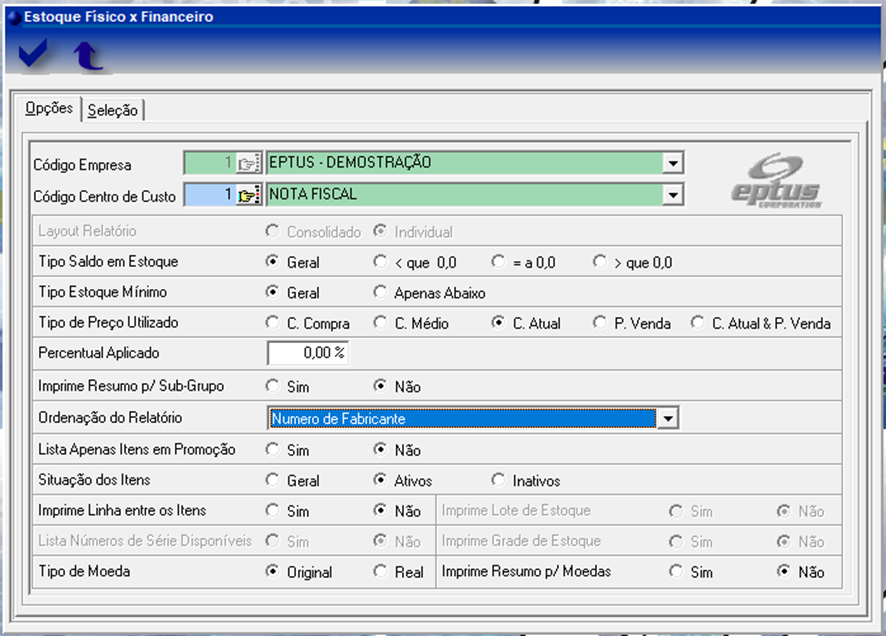Expand the EPTUS - DEMONSTRAÇÃO company dropdown
Image resolution: width=886 pixels, height=636 pixels.
click(674, 163)
